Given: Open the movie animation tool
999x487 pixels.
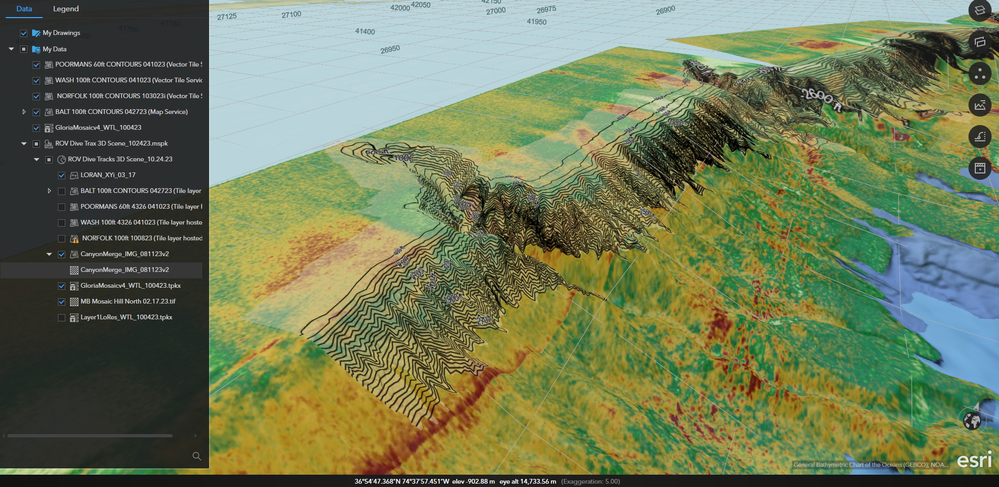Looking at the screenshot, I should pyautogui.click(x=978, y=168).
